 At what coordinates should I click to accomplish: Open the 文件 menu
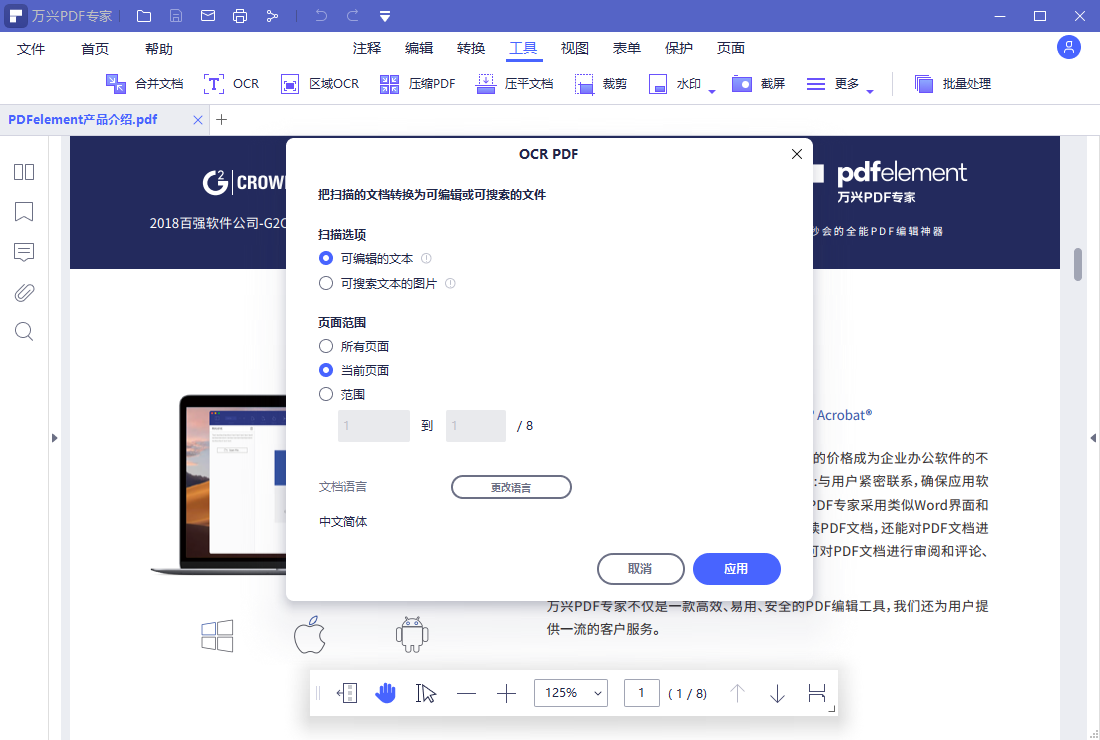31,48
